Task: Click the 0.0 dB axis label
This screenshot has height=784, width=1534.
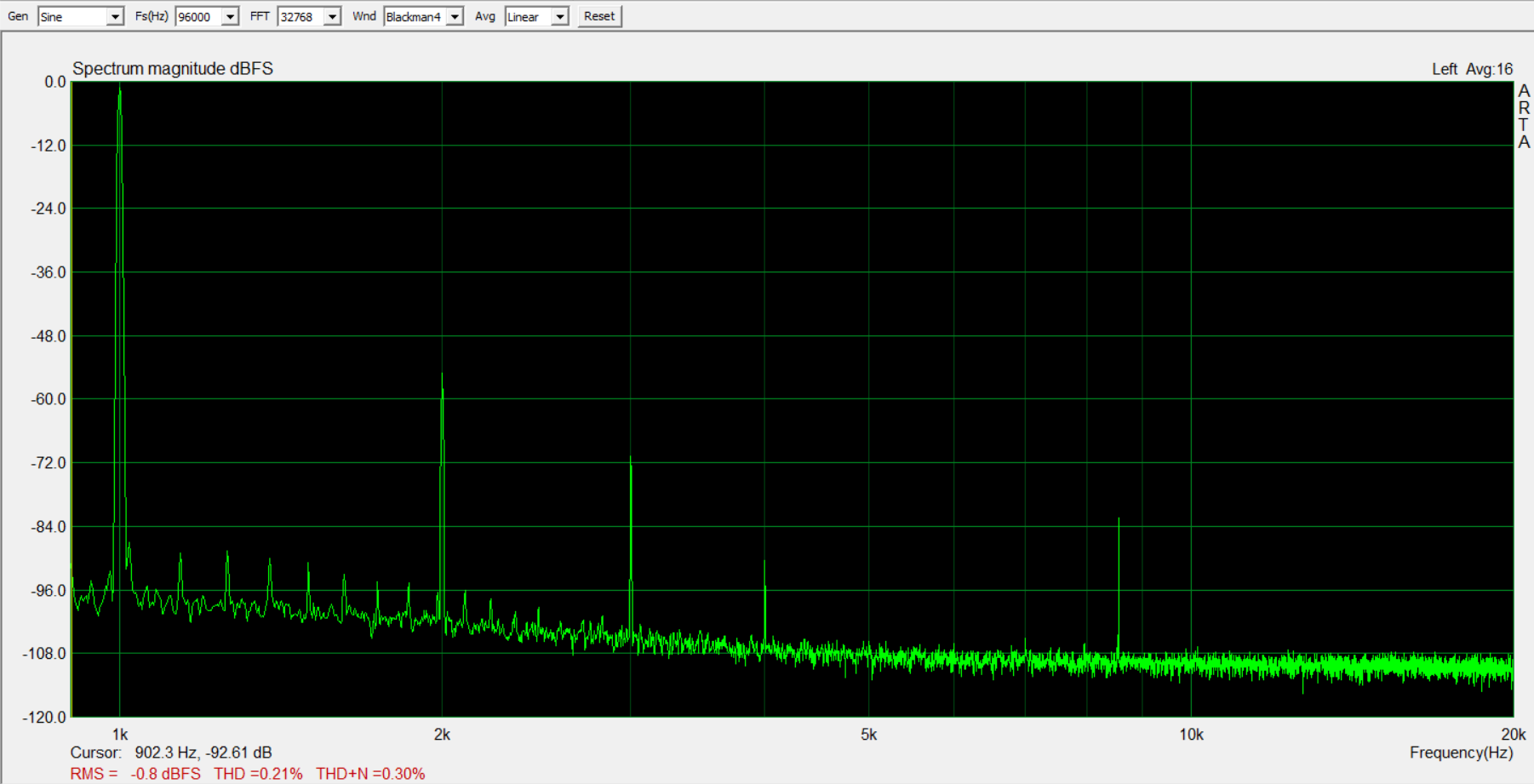Action: pyautogui.click(x=55, y=83)
